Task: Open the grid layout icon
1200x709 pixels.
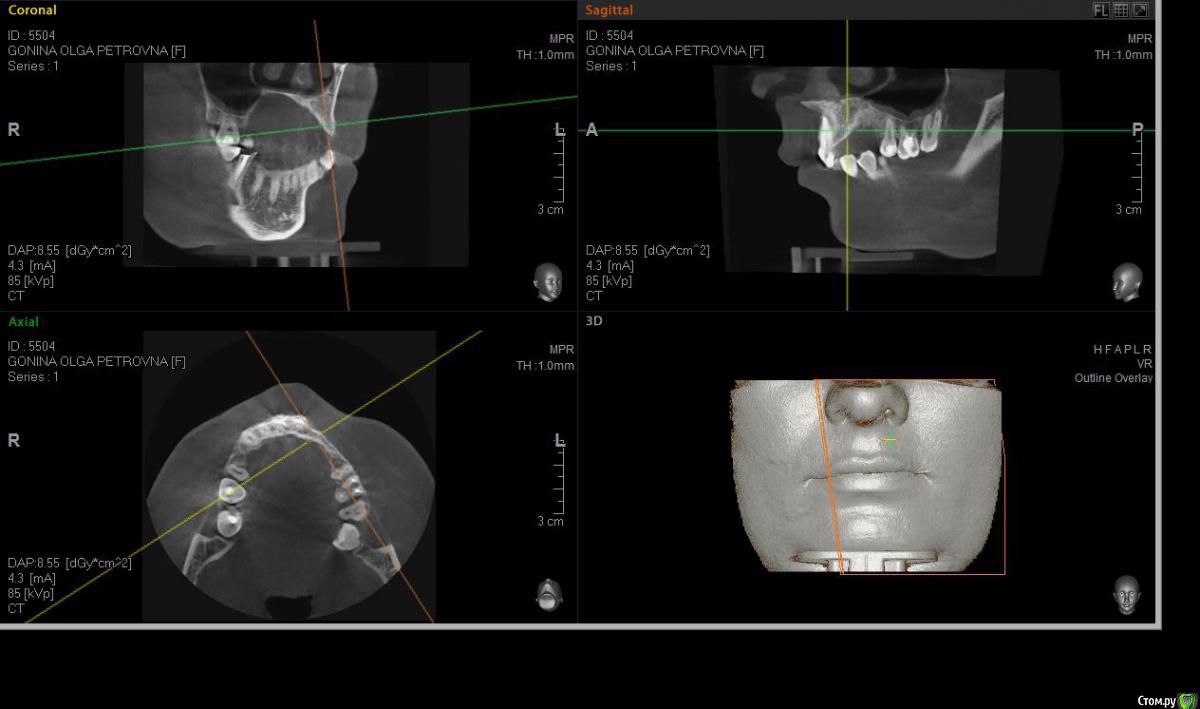Action: 1121,10
